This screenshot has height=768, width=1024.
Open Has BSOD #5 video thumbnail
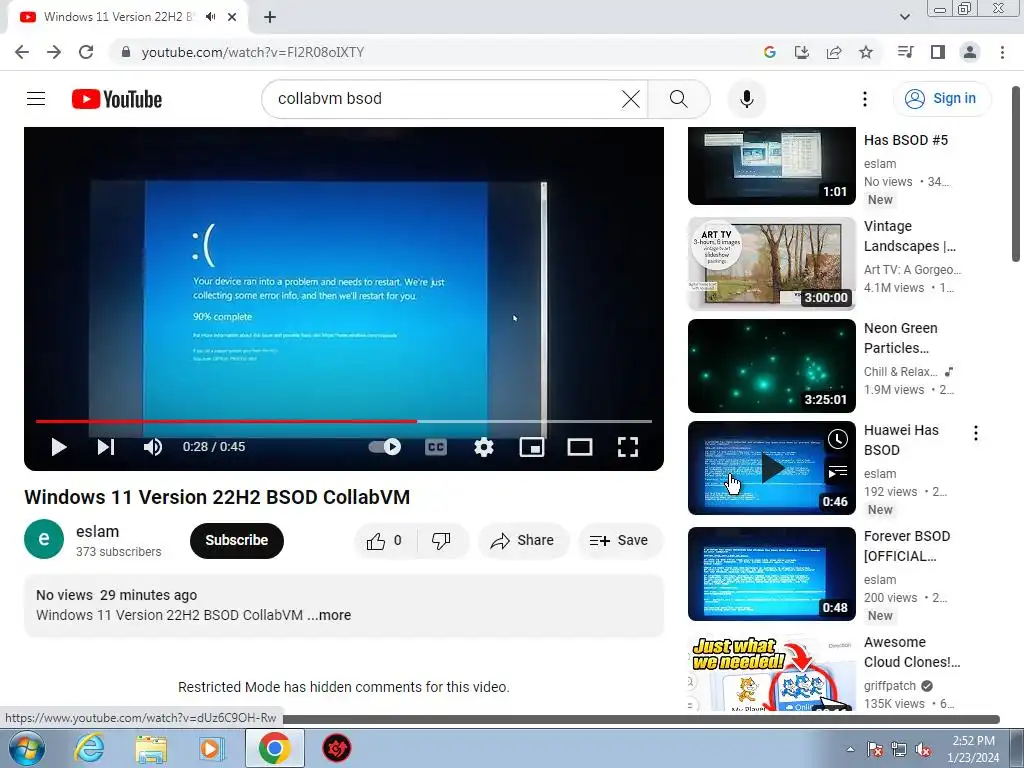pos(771,166)
